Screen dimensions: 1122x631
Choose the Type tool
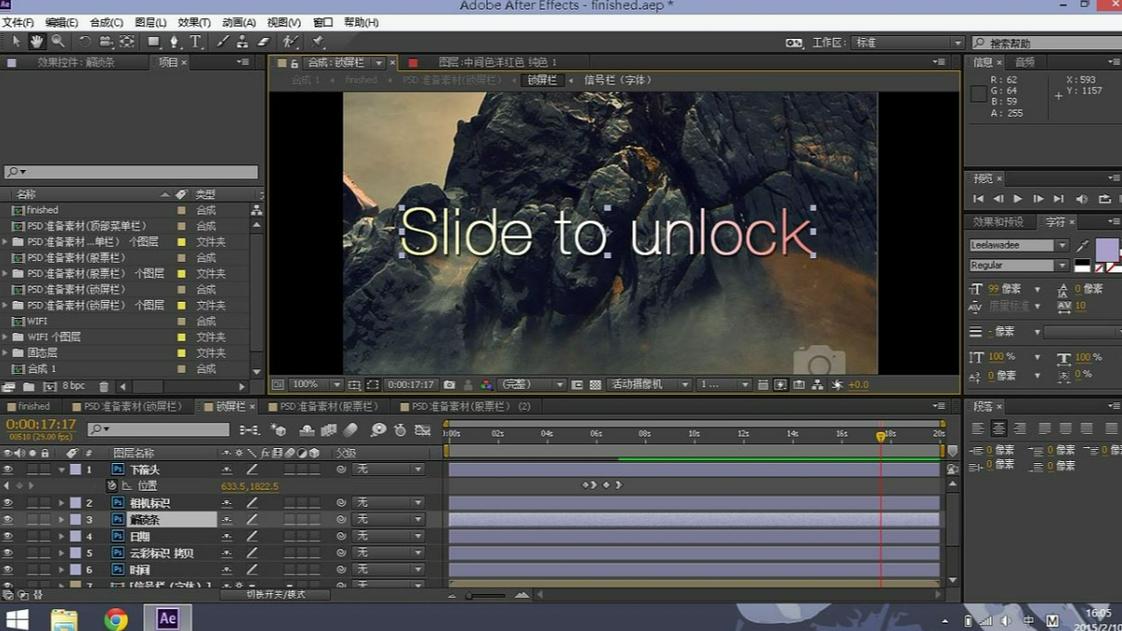coord(197,41)
